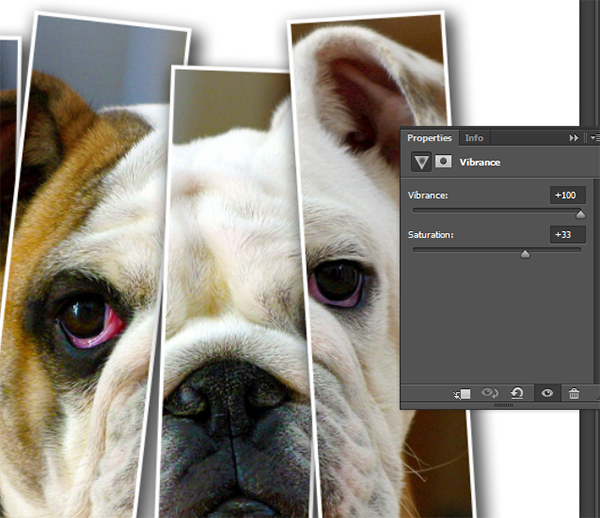600x518 pixels.
Task: Select the Vibrance adjustment icon
Action: pyautogui.click(x=420, y=162)
